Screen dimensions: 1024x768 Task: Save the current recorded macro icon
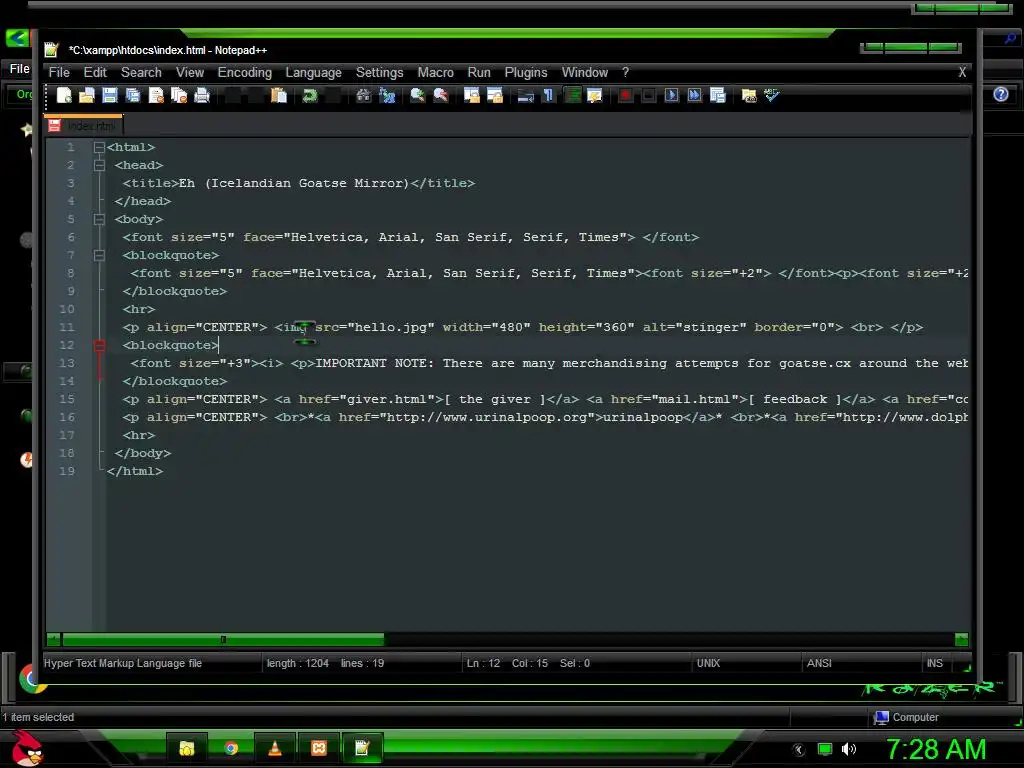pyautogui.click(x=718, y=95)
